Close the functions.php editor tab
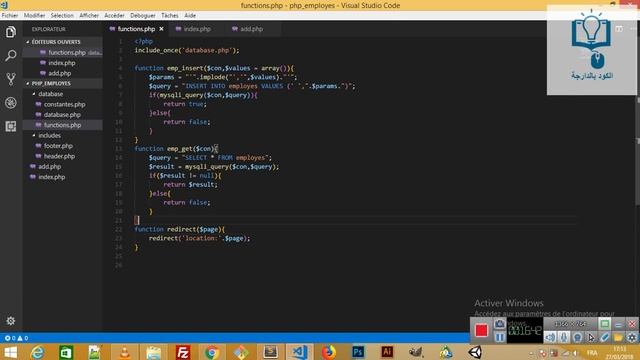640x360 pixels. (x=161, y=29)
